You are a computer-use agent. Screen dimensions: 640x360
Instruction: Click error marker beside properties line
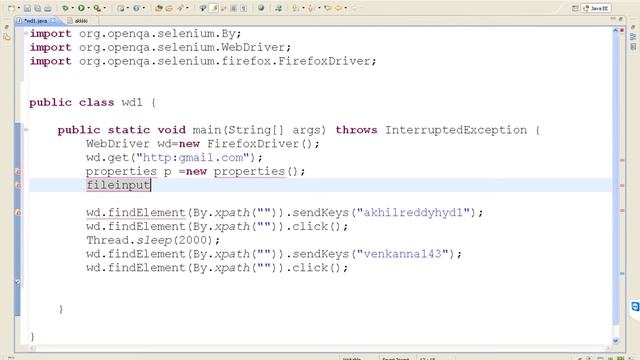tap(18, 171)
